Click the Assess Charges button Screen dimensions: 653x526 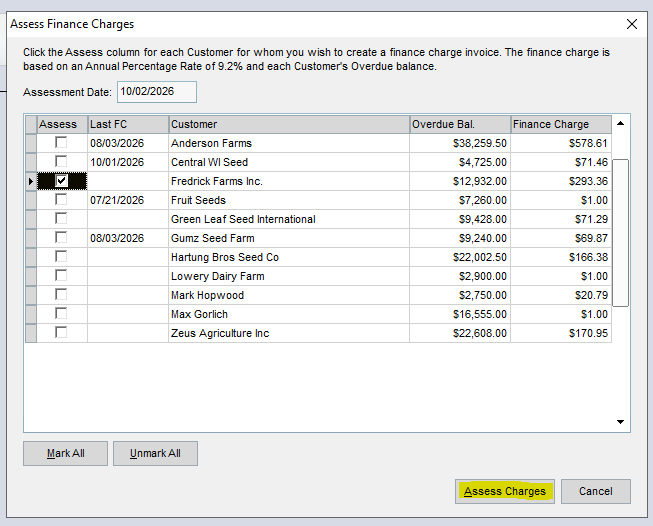505,491
